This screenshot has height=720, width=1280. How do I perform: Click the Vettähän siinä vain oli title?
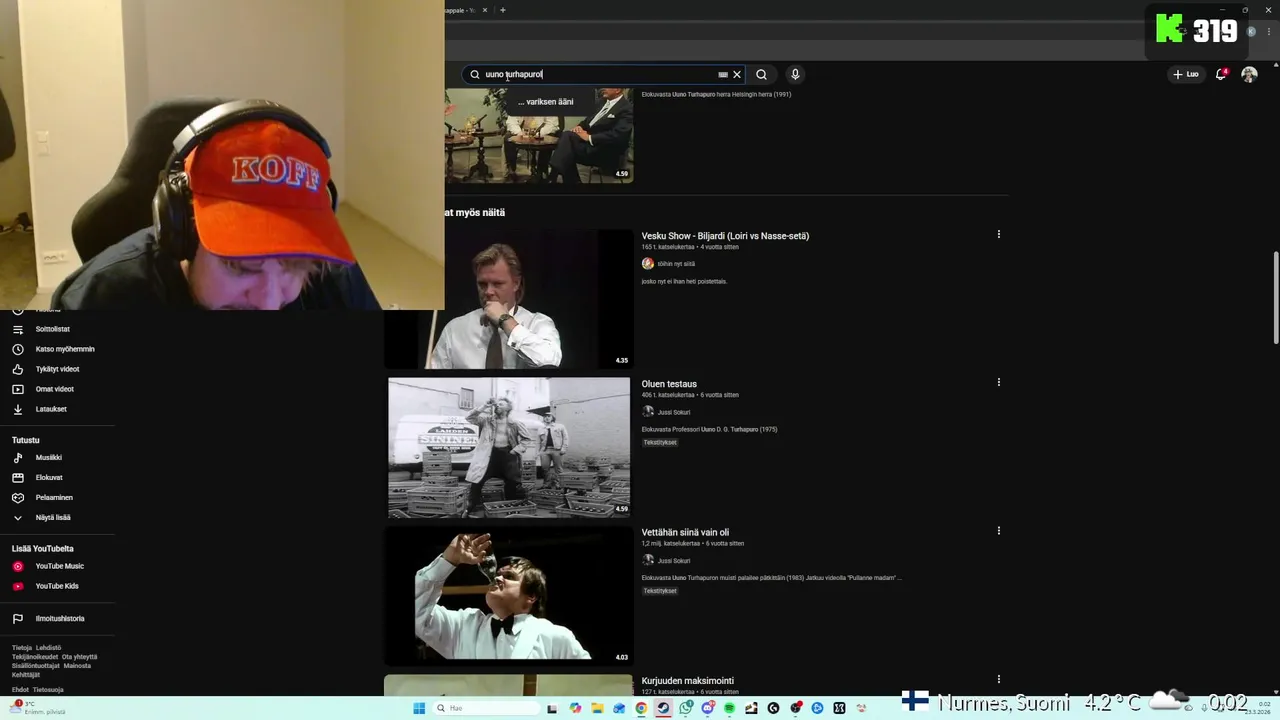click(685, 532)
